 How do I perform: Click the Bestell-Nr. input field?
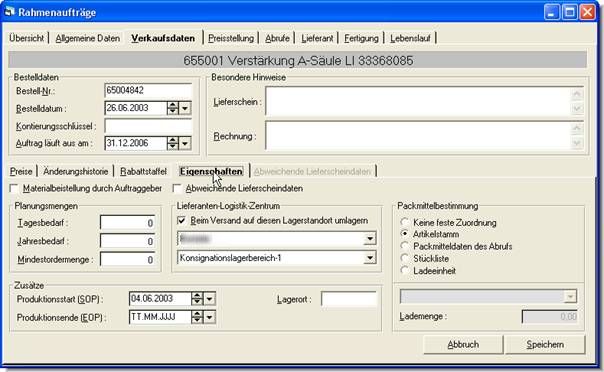(x=148, y=90)
